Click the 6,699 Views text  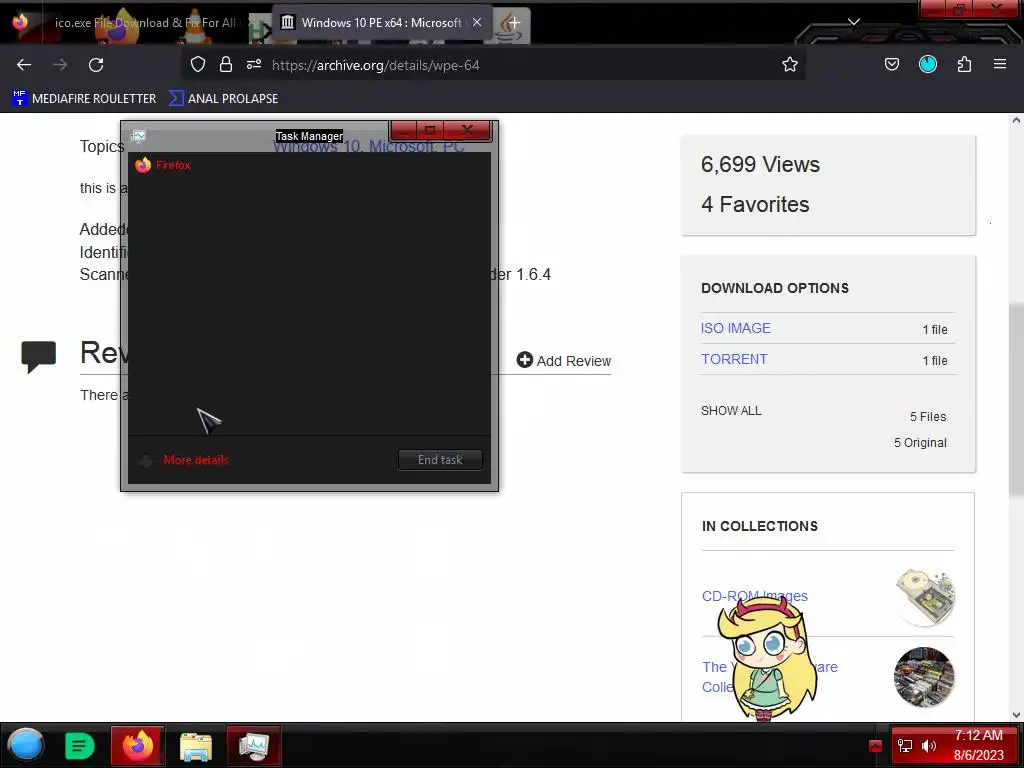click(760, 165)
